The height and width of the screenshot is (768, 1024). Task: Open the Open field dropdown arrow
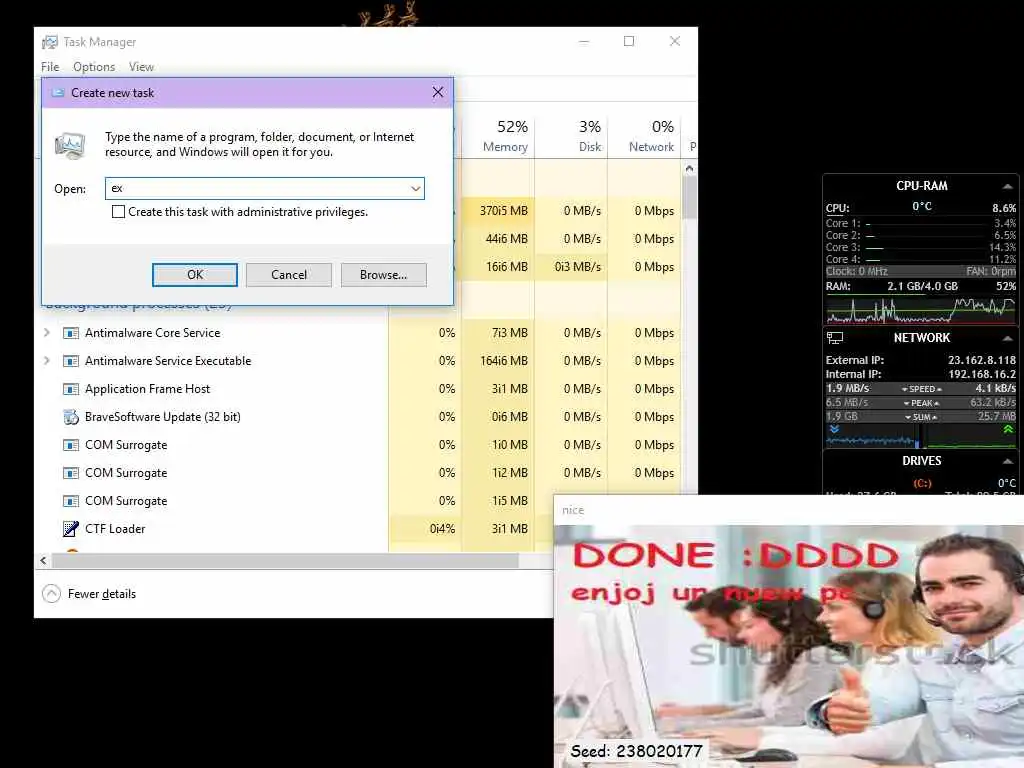[415, 189]
